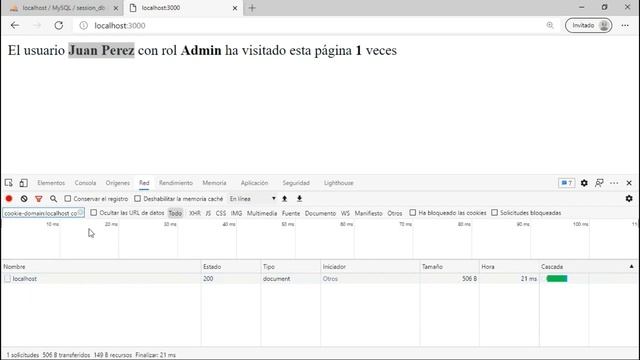View site information icon in address bar
The width and height of the screenshot is (640, 360).
83,25
